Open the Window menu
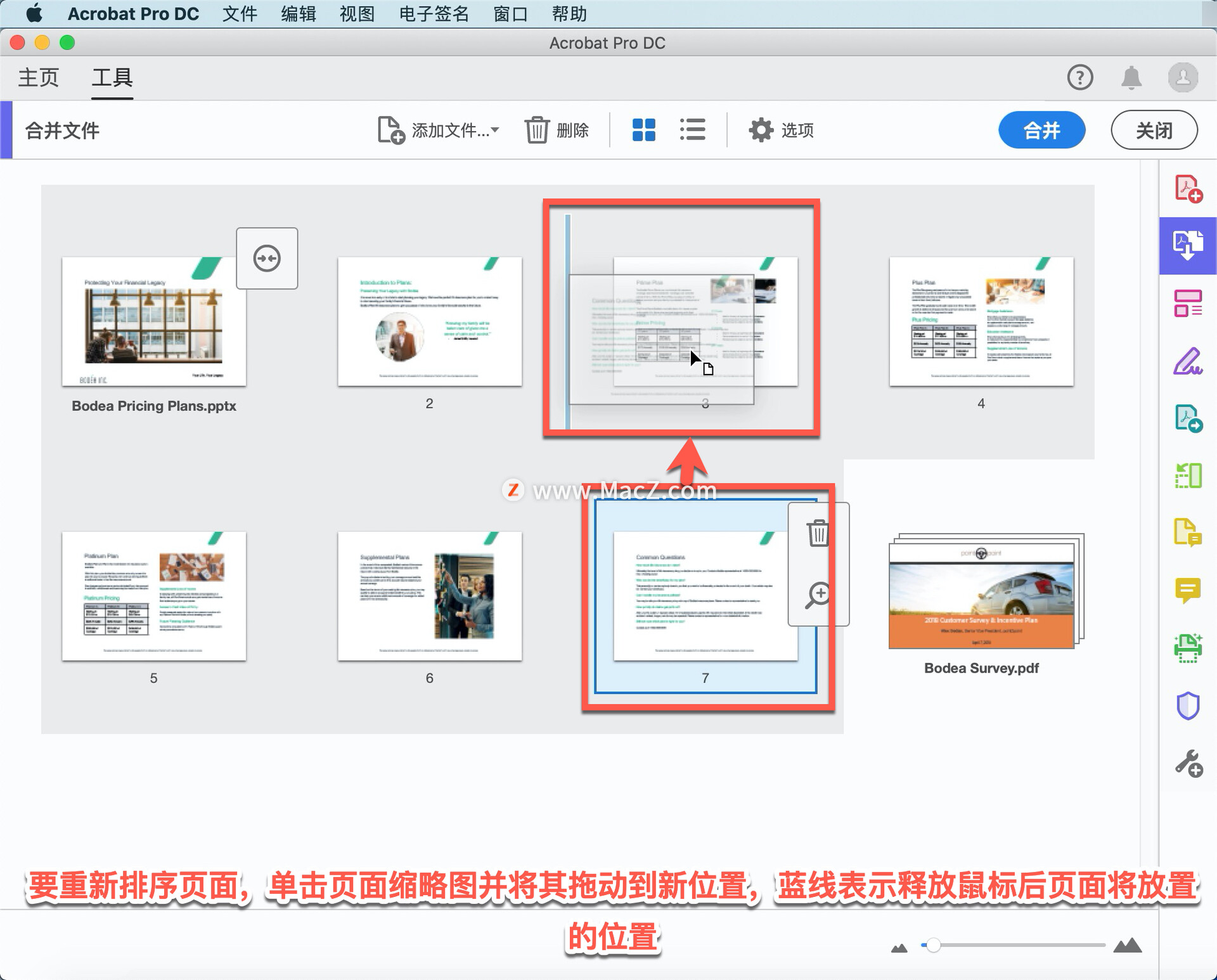This screenshot has width=1217, height=980. pos(510,13)
